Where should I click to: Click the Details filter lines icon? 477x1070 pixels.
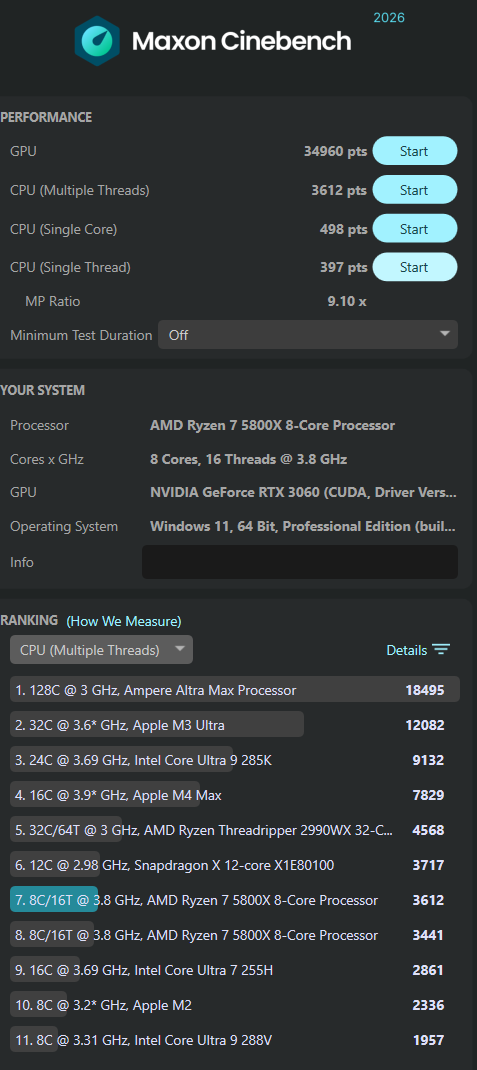pos(442,650)
